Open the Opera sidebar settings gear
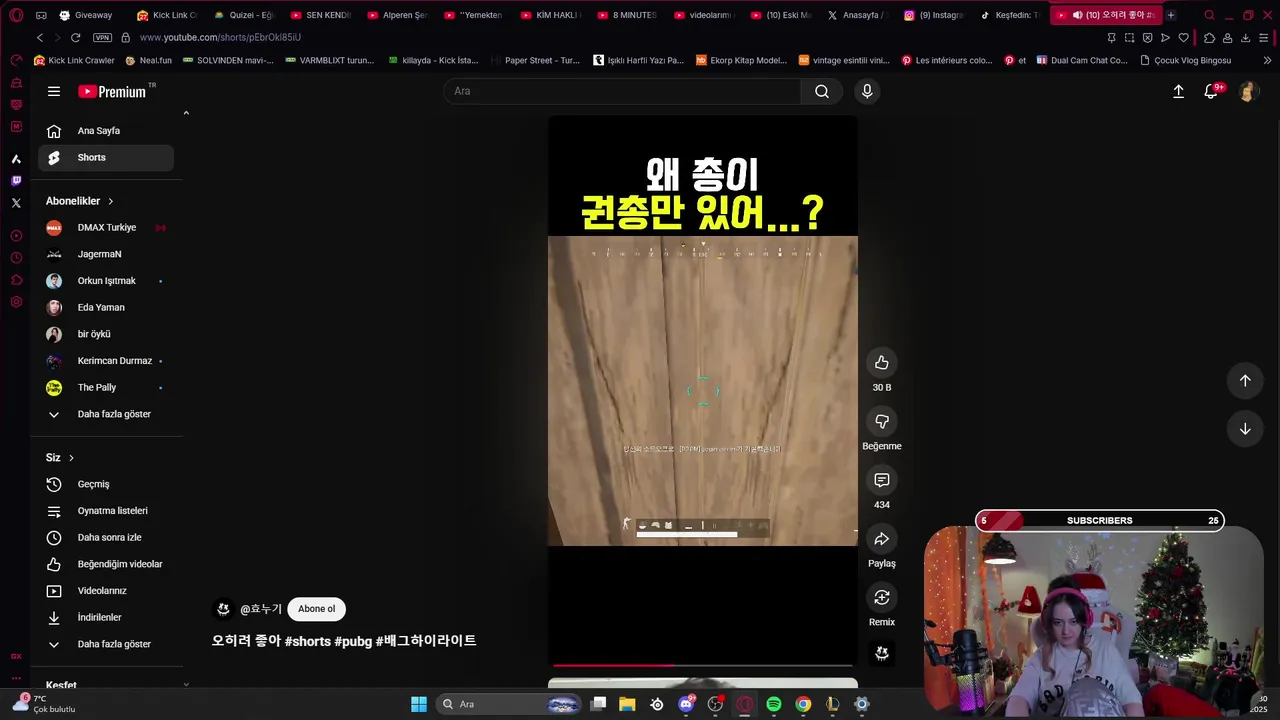 [16, 302]
